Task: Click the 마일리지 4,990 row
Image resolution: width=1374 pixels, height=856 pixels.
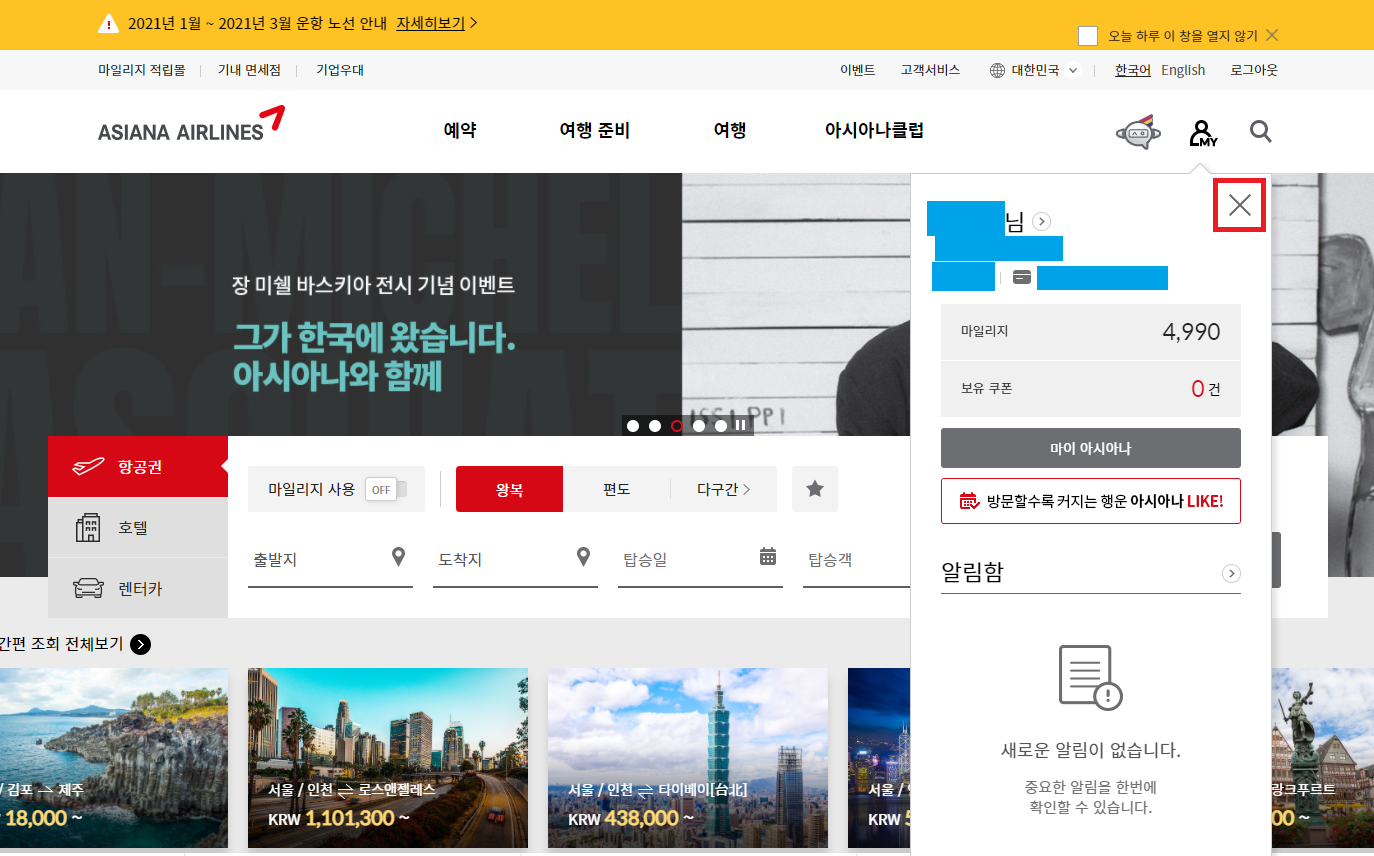Action: 1091,332
